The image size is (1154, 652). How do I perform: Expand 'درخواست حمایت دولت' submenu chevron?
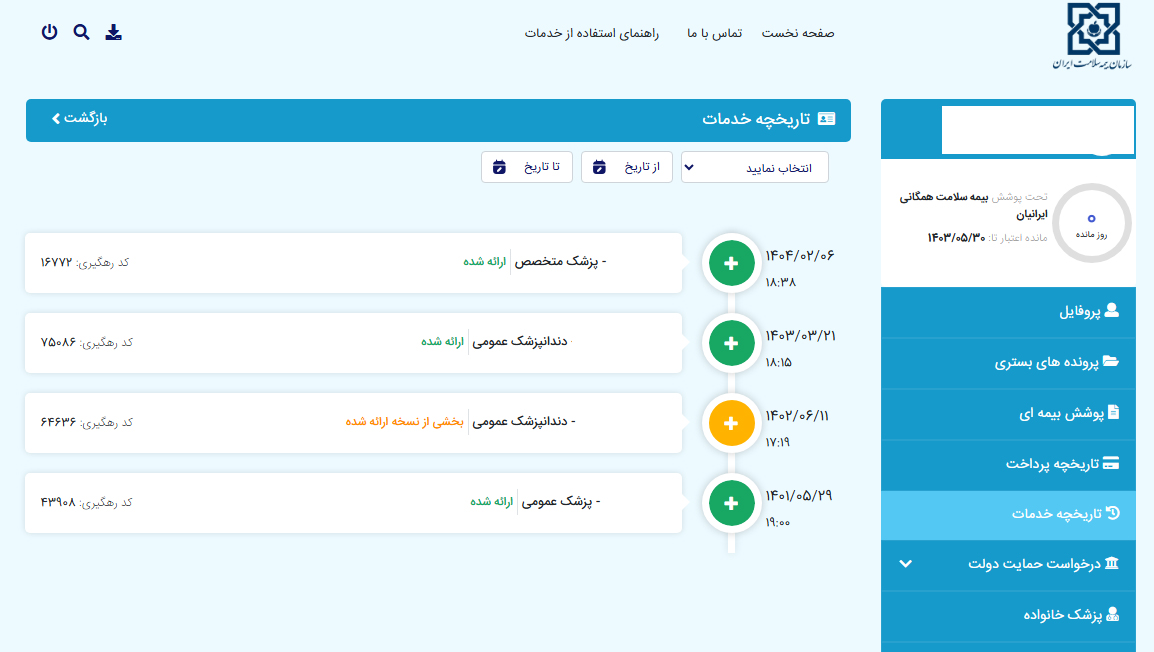(x=905, y=564)
